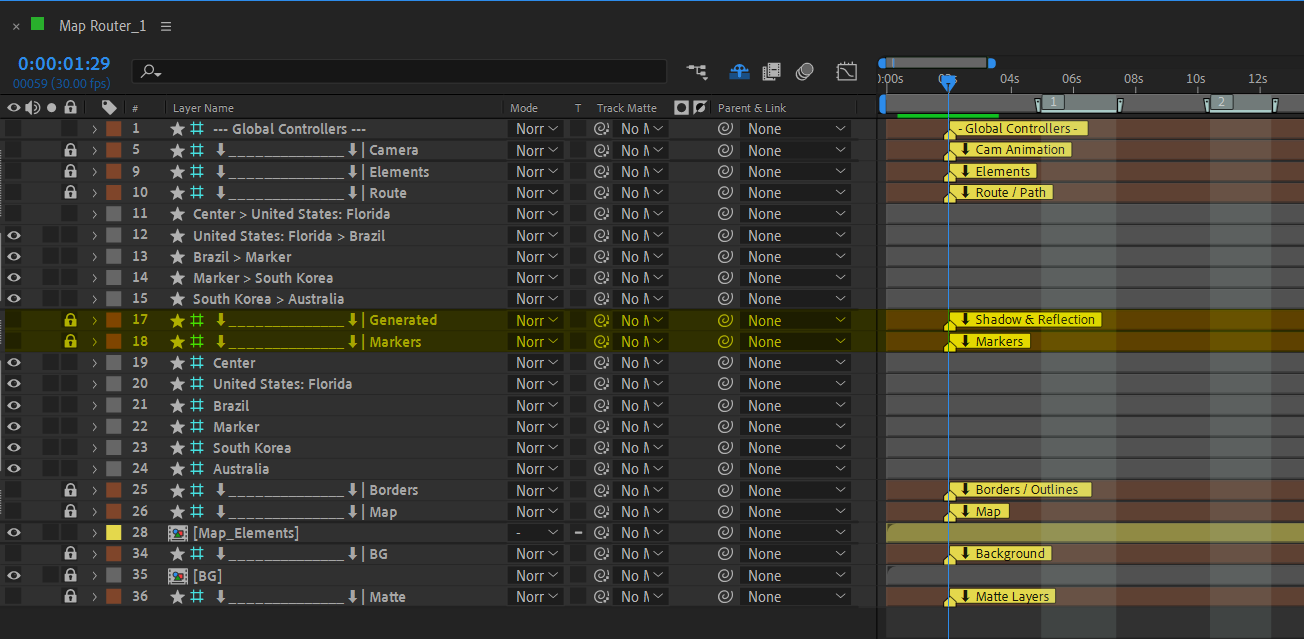Expand the Camera layer 5 properties
The image size is (1304, 639).
pyautogui.click(x=95, y=150)
